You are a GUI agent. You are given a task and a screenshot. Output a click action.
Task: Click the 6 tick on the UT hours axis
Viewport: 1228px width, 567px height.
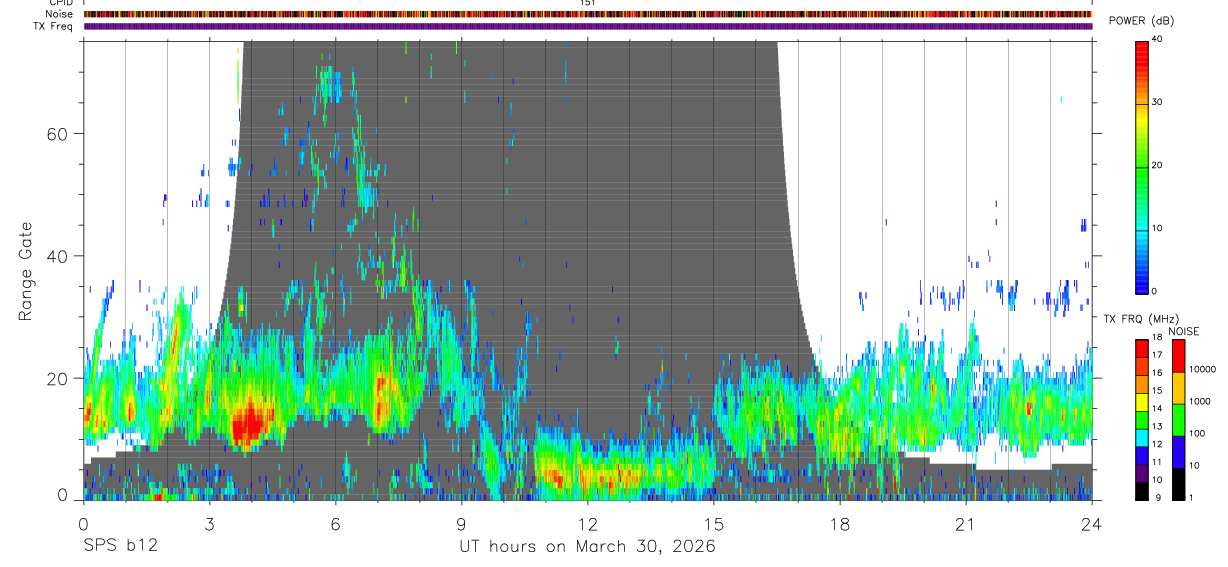point(336,524)
